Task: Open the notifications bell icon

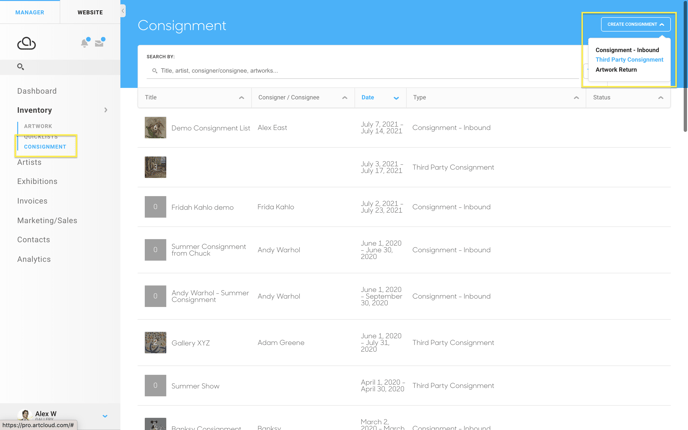Action: tap(85, 43)
